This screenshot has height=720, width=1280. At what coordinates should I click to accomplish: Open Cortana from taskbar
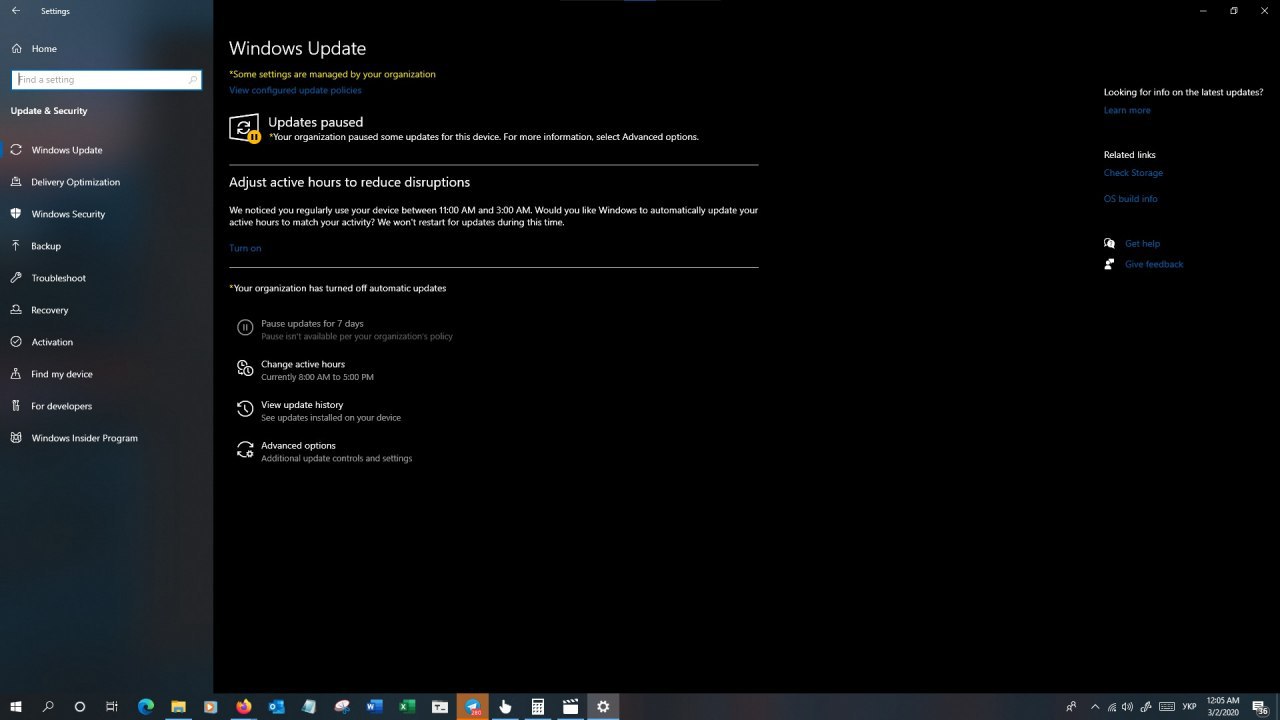(80, 706)
